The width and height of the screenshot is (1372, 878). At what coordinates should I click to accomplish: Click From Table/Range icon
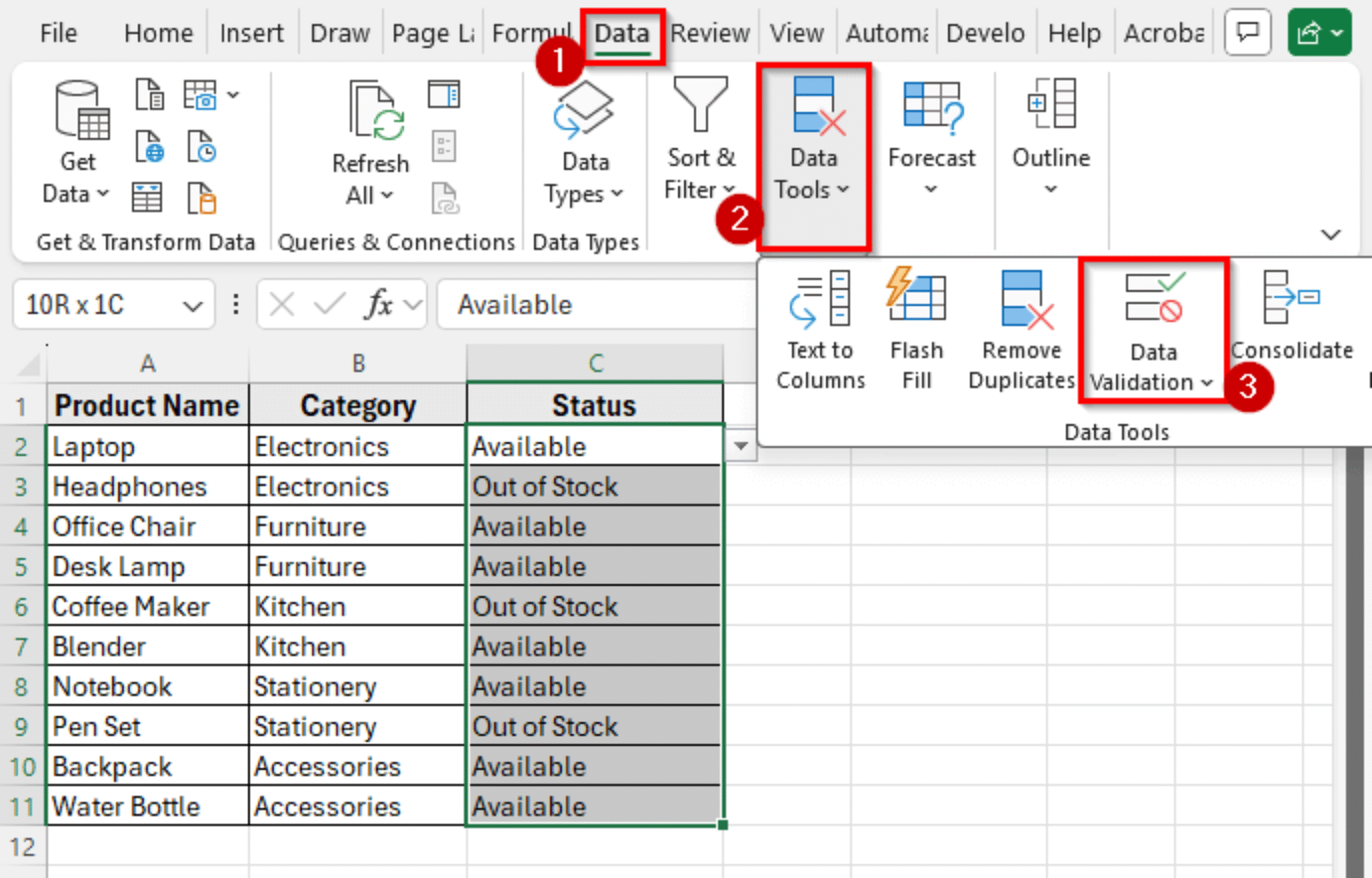[x=147, y=198]
